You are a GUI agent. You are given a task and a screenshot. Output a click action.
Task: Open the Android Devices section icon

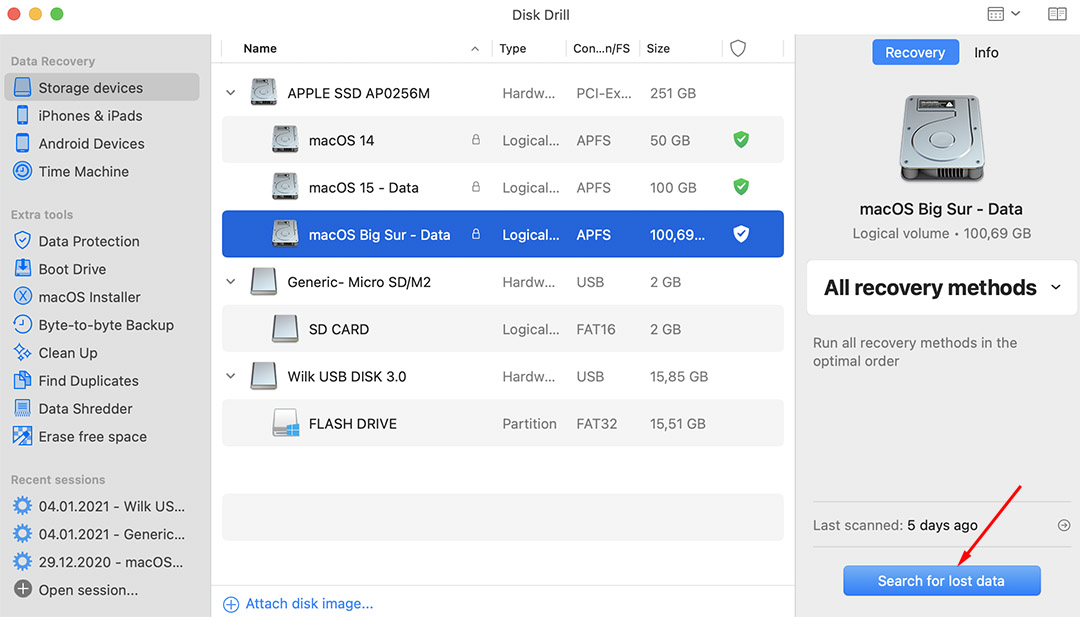23,143
